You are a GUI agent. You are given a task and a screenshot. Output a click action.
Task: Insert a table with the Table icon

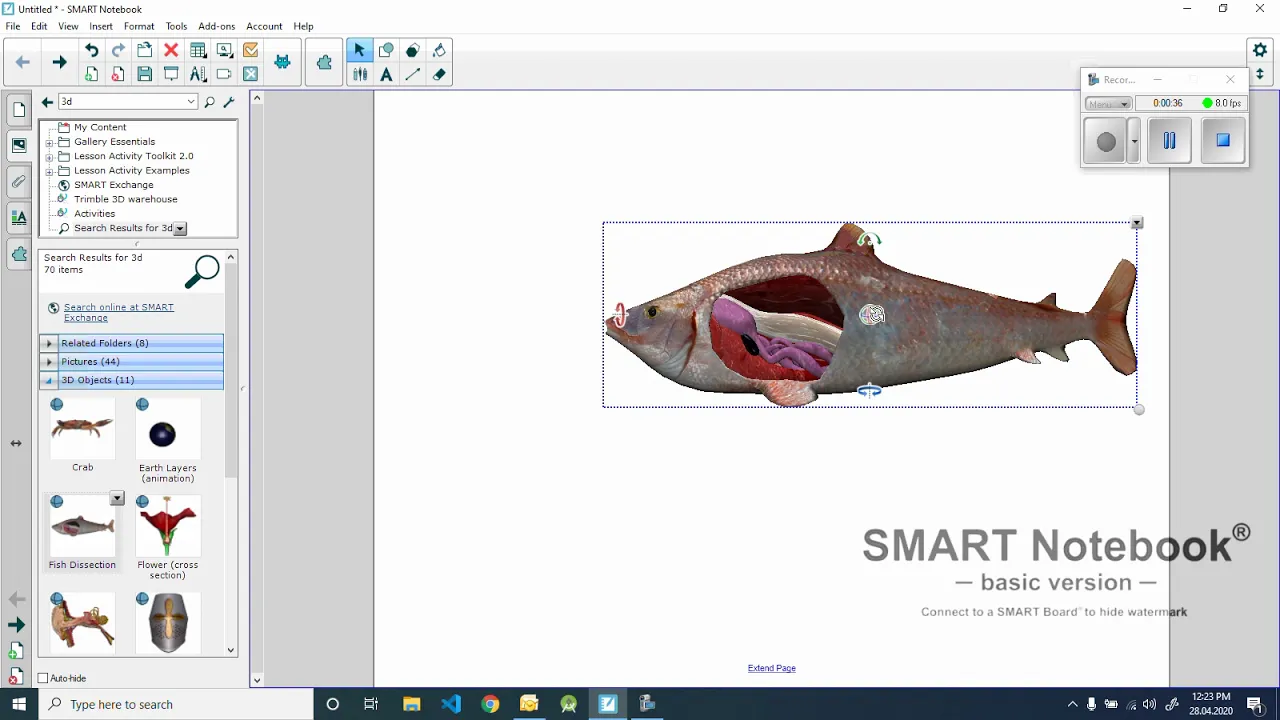[198, 50]
